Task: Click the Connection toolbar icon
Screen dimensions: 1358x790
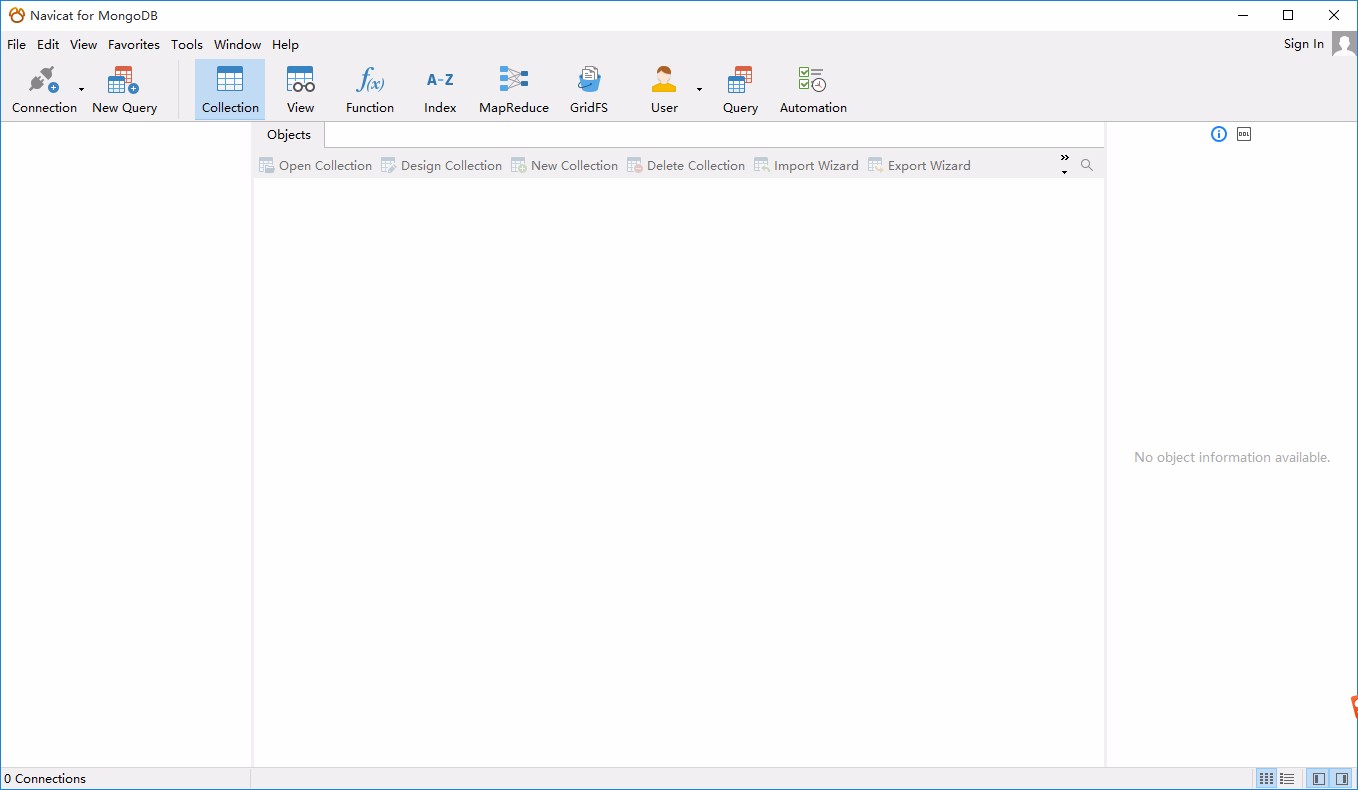Action: coord(44,90)
